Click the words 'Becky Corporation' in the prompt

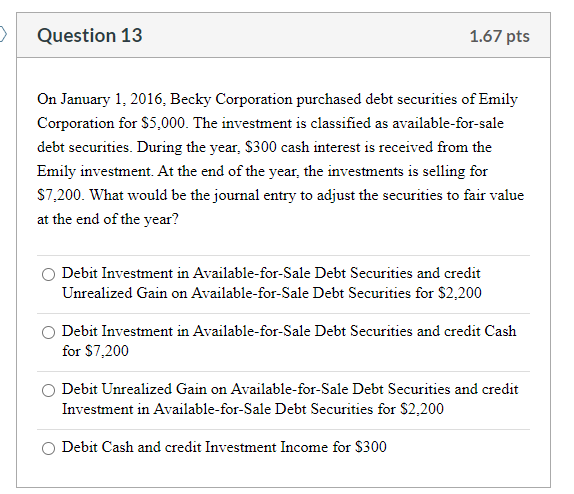(x=231, y=99)
